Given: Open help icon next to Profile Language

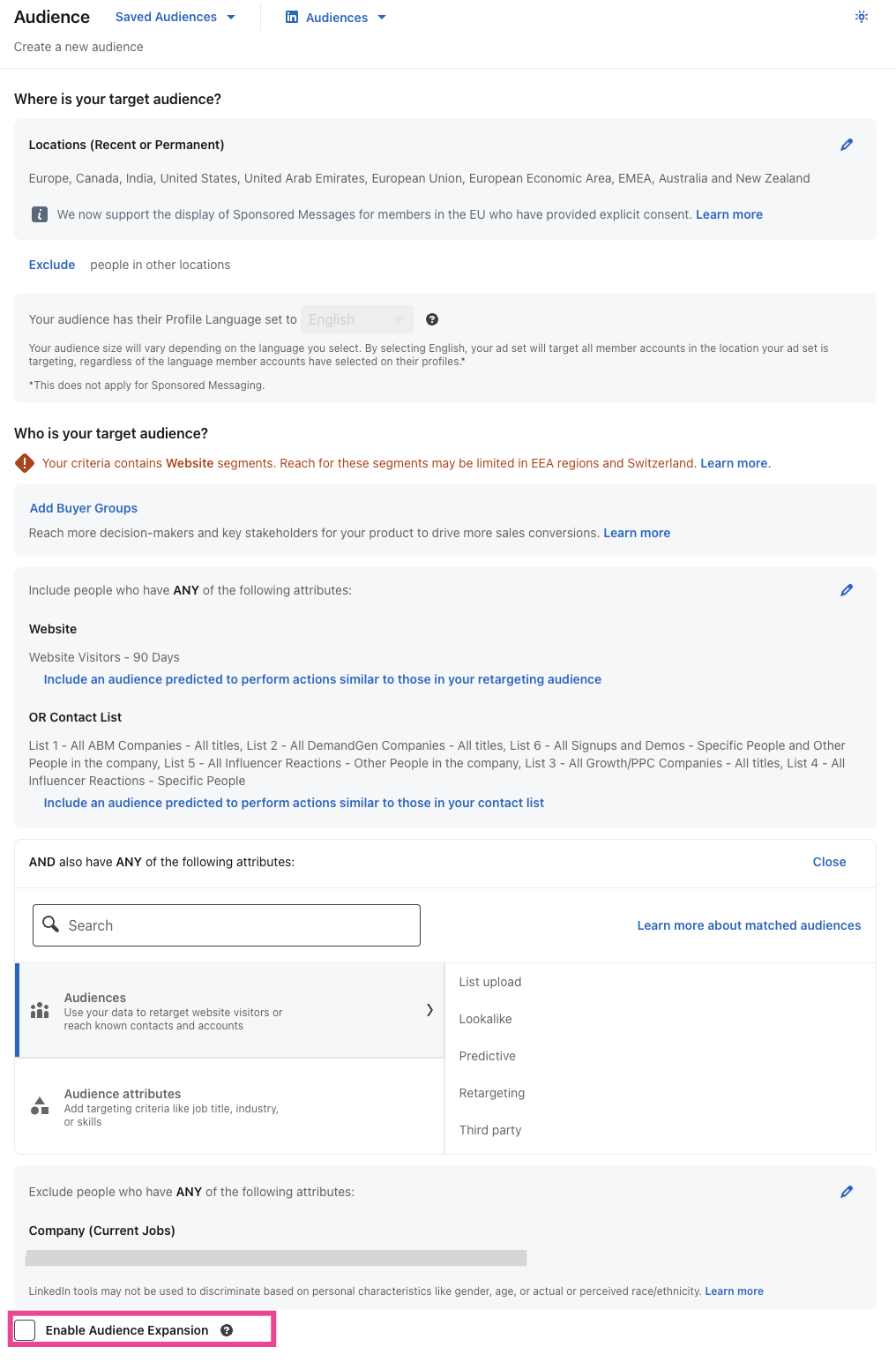Looking at the screenshot, I should point(432,319).
